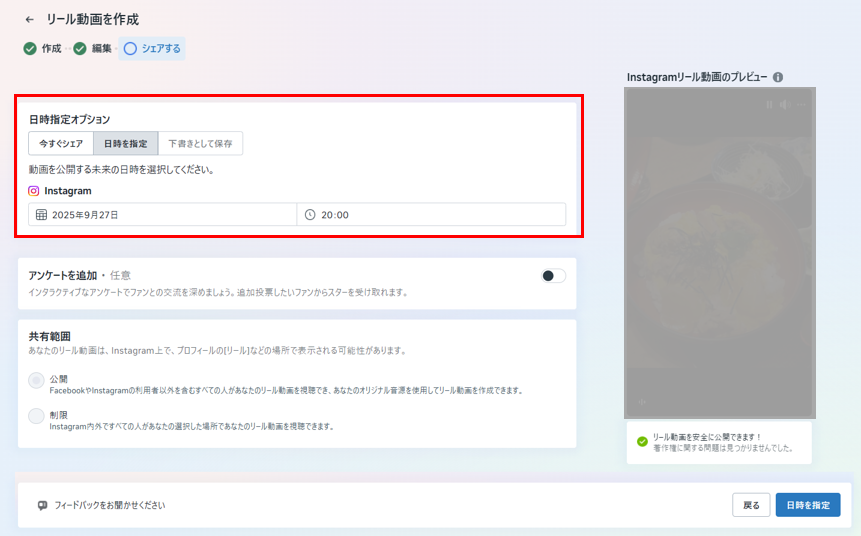The height and width of the screenshot is (536, 861).
Task: Open the time picker showing 20:00
Action: coord(432,214)
